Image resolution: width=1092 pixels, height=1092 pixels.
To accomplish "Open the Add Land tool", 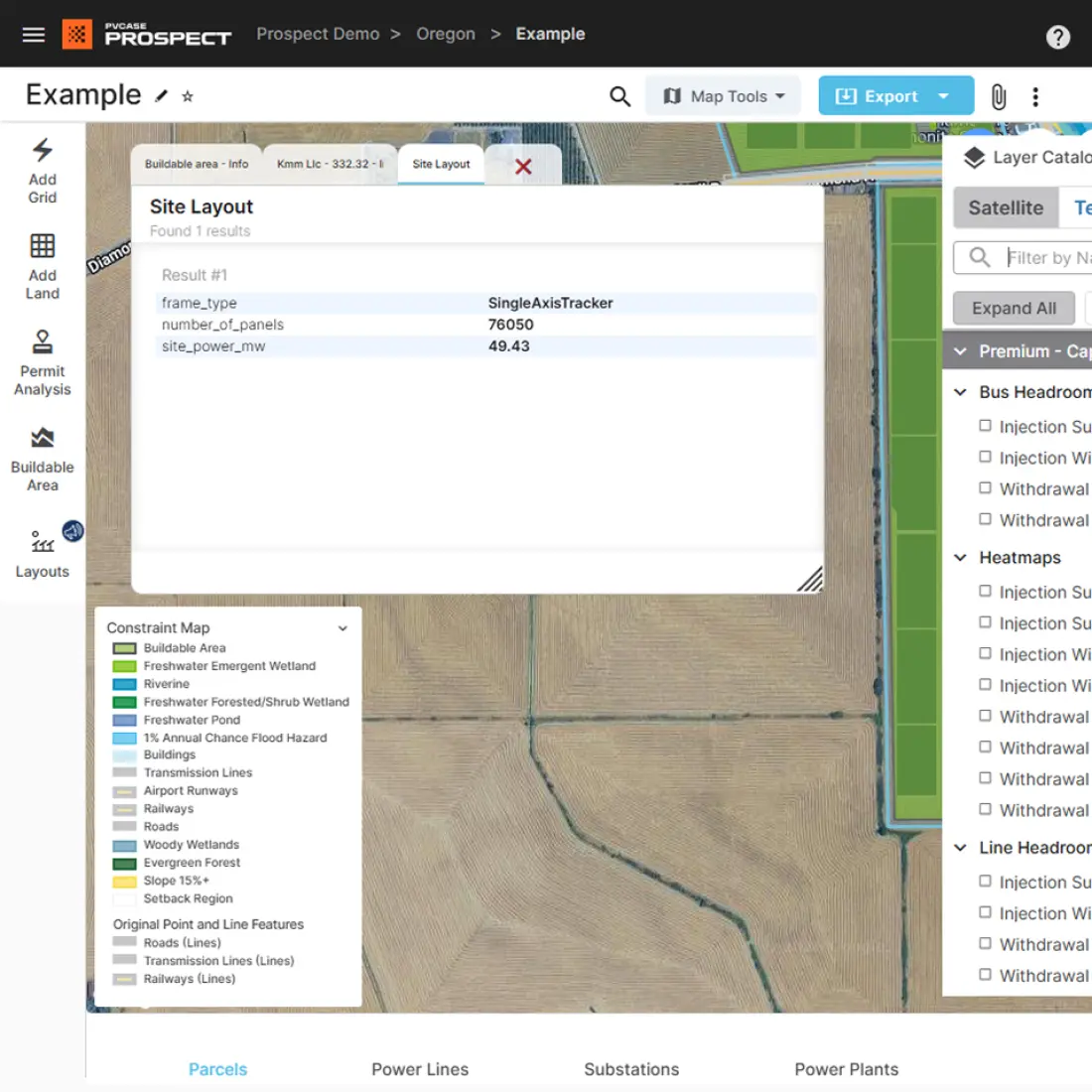I will pyautogui.click(x=41, y=263).
